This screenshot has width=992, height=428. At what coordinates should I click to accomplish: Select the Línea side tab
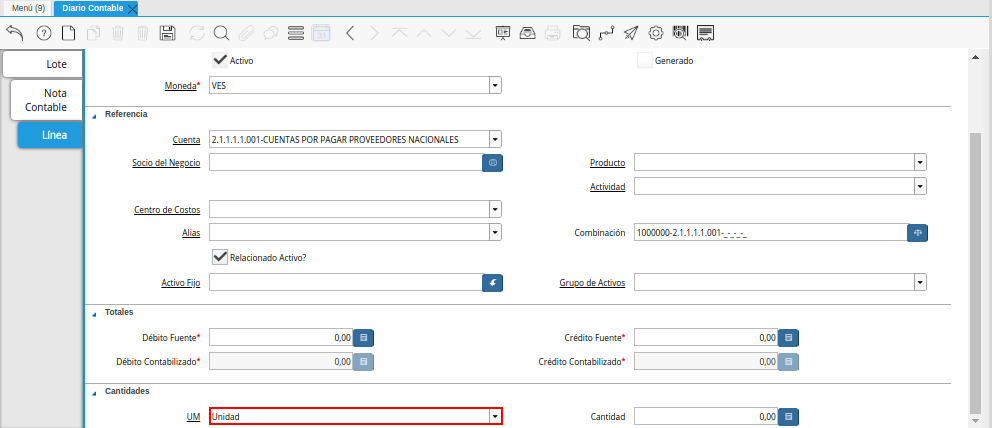pos(51,135)
